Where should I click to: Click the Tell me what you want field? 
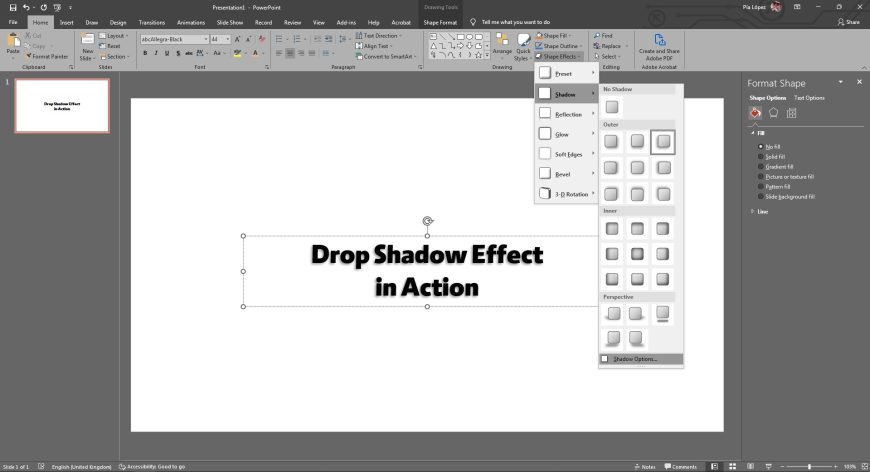[515, 22]
